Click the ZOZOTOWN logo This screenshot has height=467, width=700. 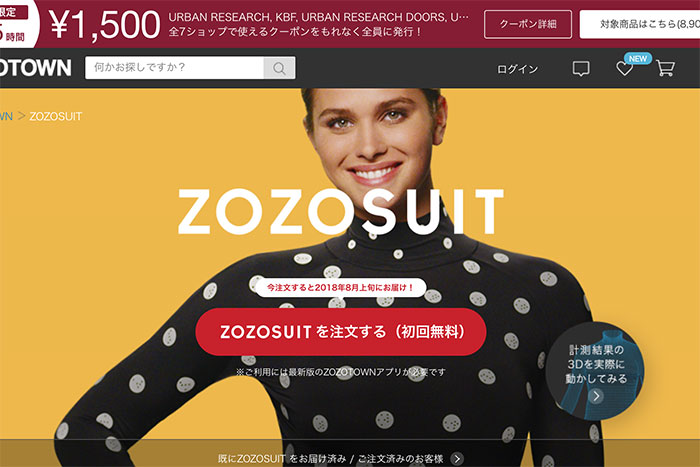coord(36,68)
